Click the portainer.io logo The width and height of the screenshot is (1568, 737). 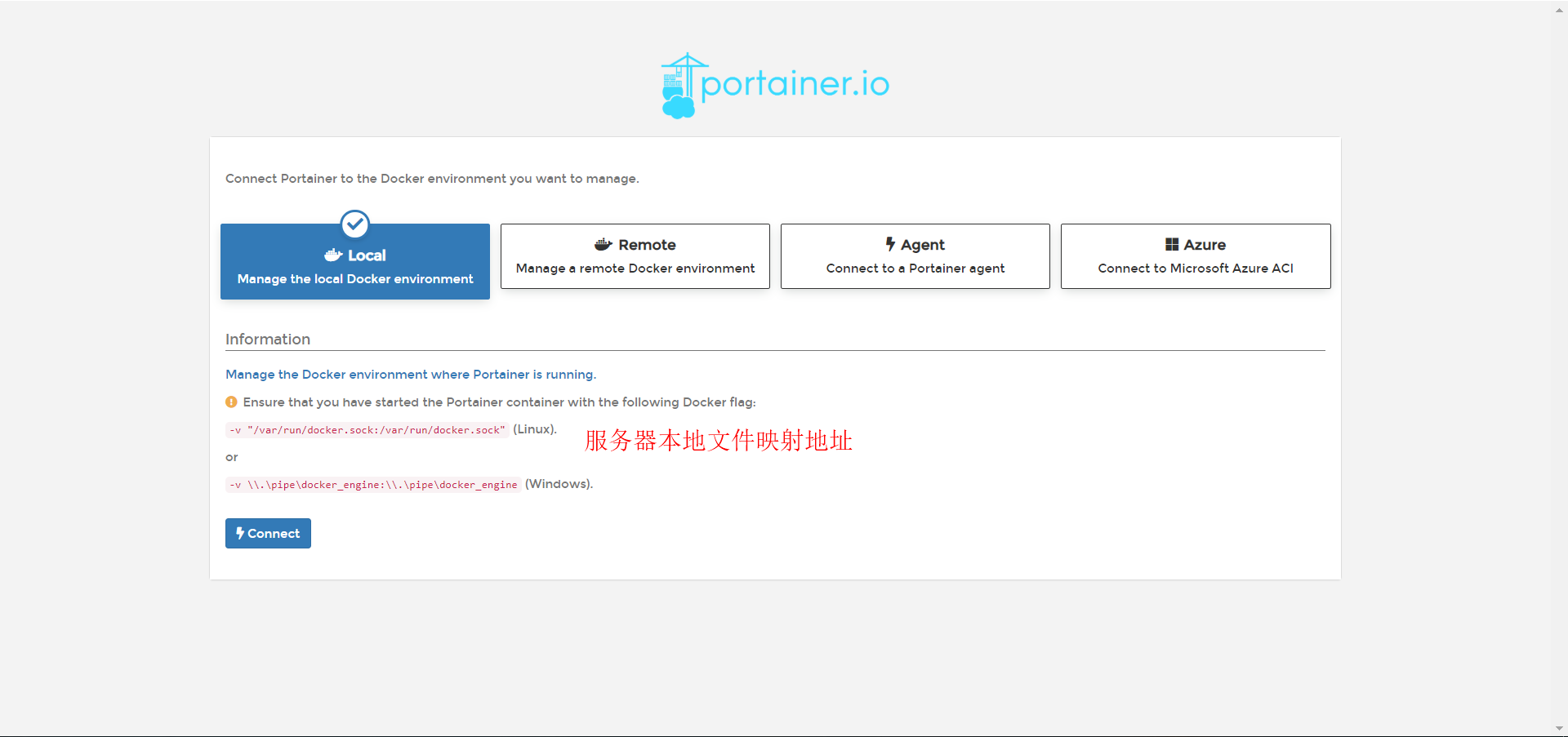click(x=775, y=86)
